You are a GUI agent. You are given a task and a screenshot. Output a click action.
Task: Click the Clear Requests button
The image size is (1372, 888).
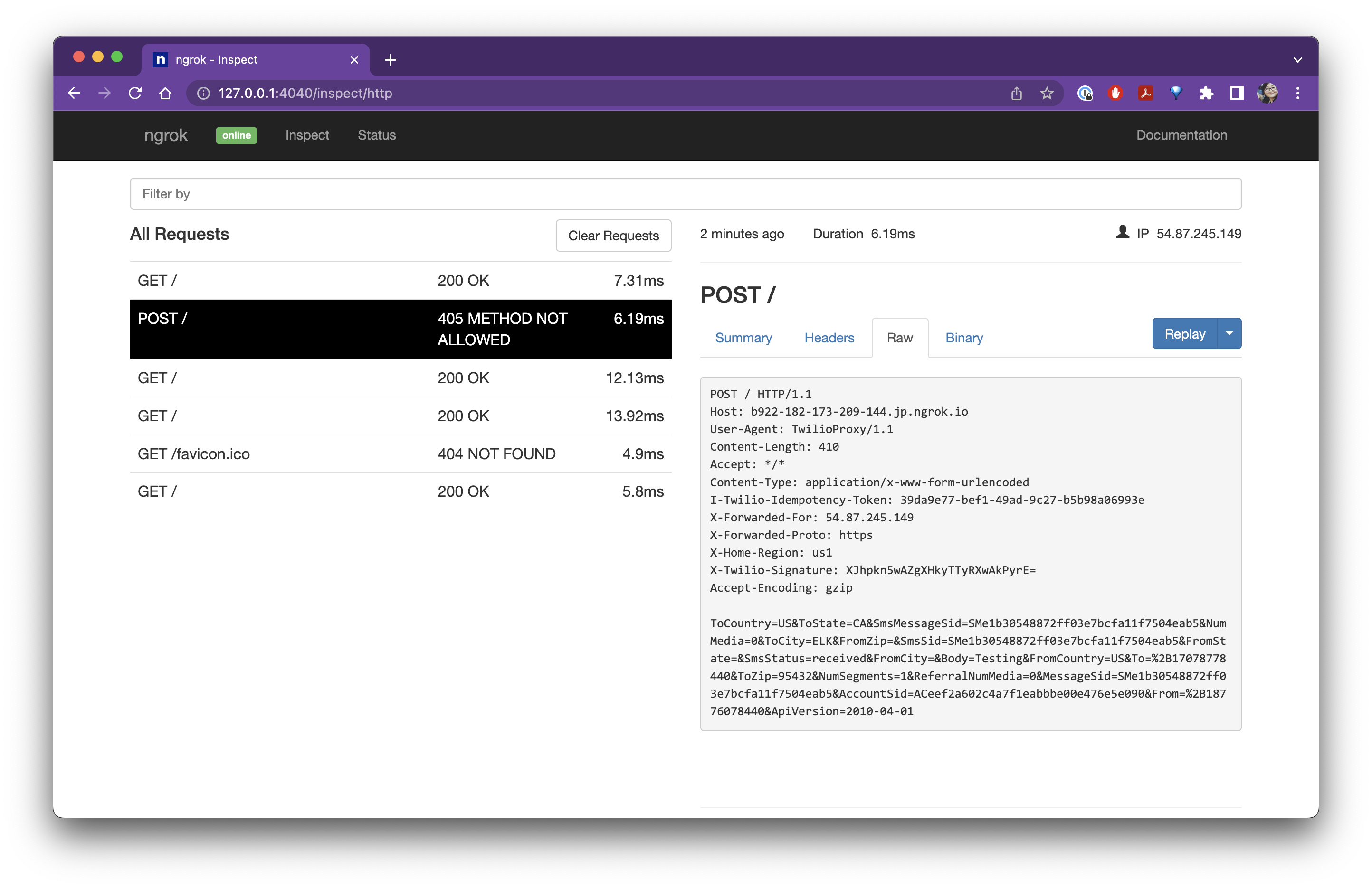click(x=613, y=235)
